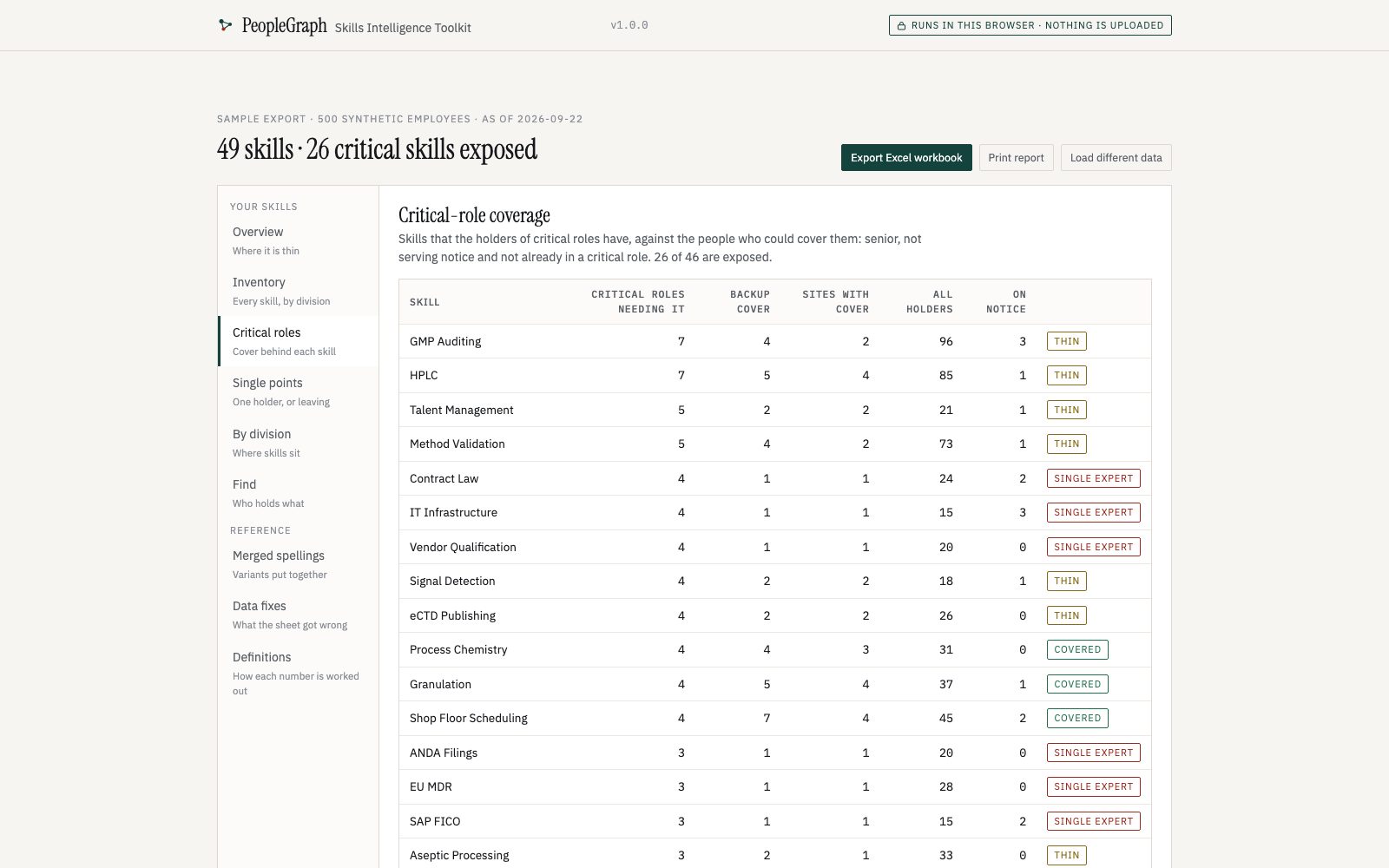Open Data fixes reference page
This screenshot has height=868, width=1389.
pyautogui.click(x=298, y=615)
